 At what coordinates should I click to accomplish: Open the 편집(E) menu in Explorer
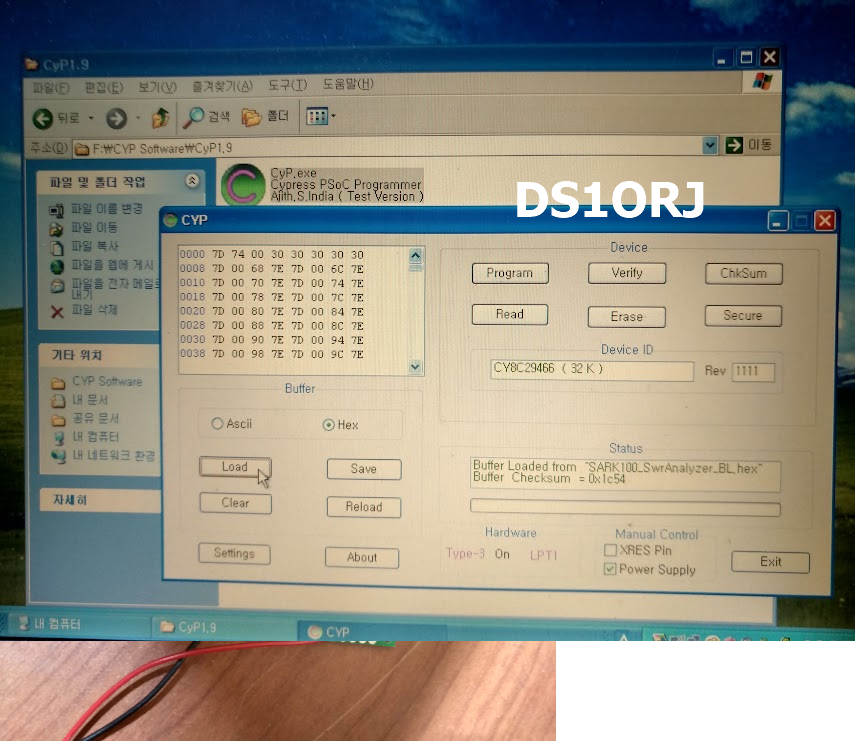[x=104, y=87]
